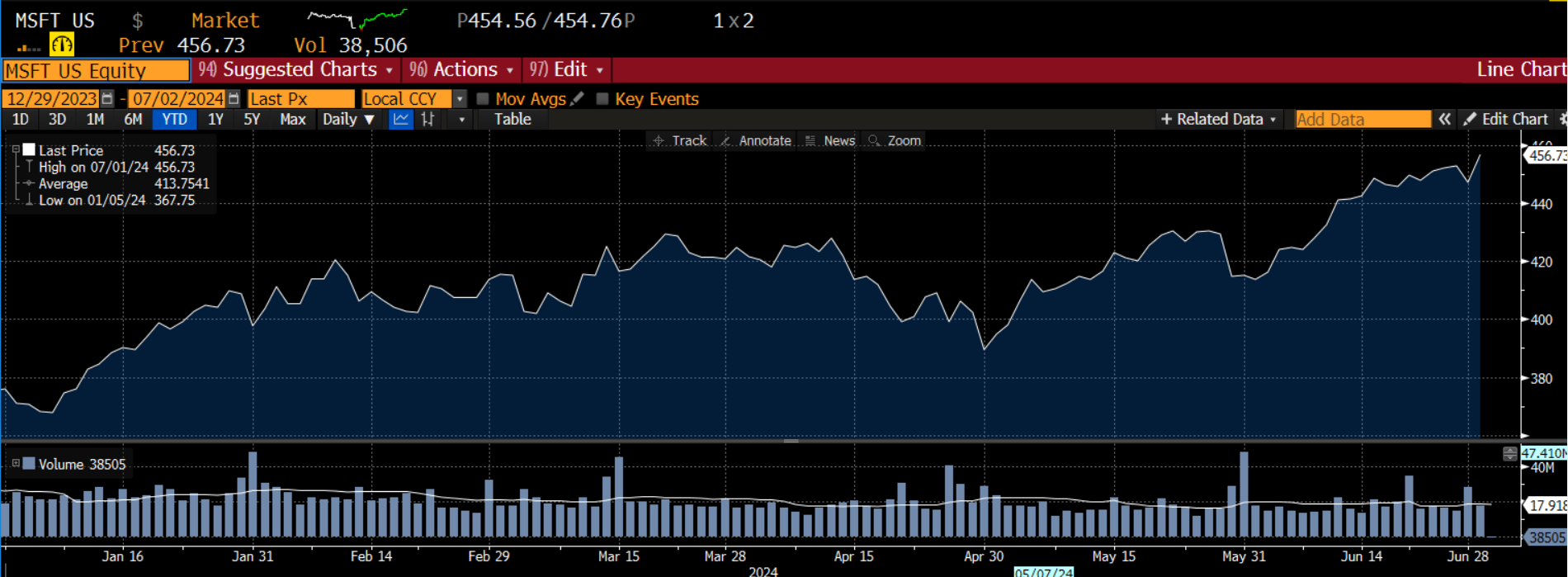Select 1Y time range
Image resolution: width=1568 pixels, height=577 pixels.
click(x=215, y=120)
